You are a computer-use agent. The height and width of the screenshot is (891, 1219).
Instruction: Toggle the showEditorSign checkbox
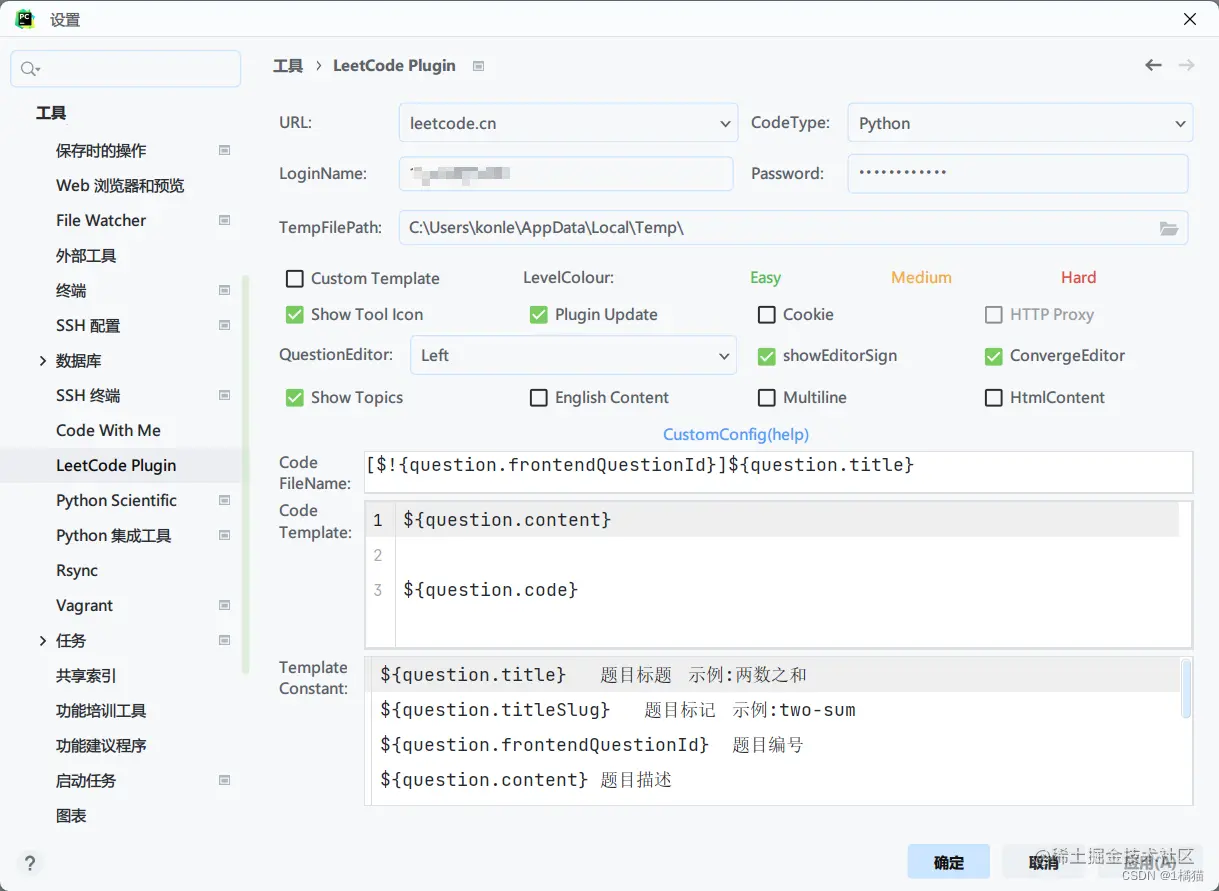coord(767,355)
